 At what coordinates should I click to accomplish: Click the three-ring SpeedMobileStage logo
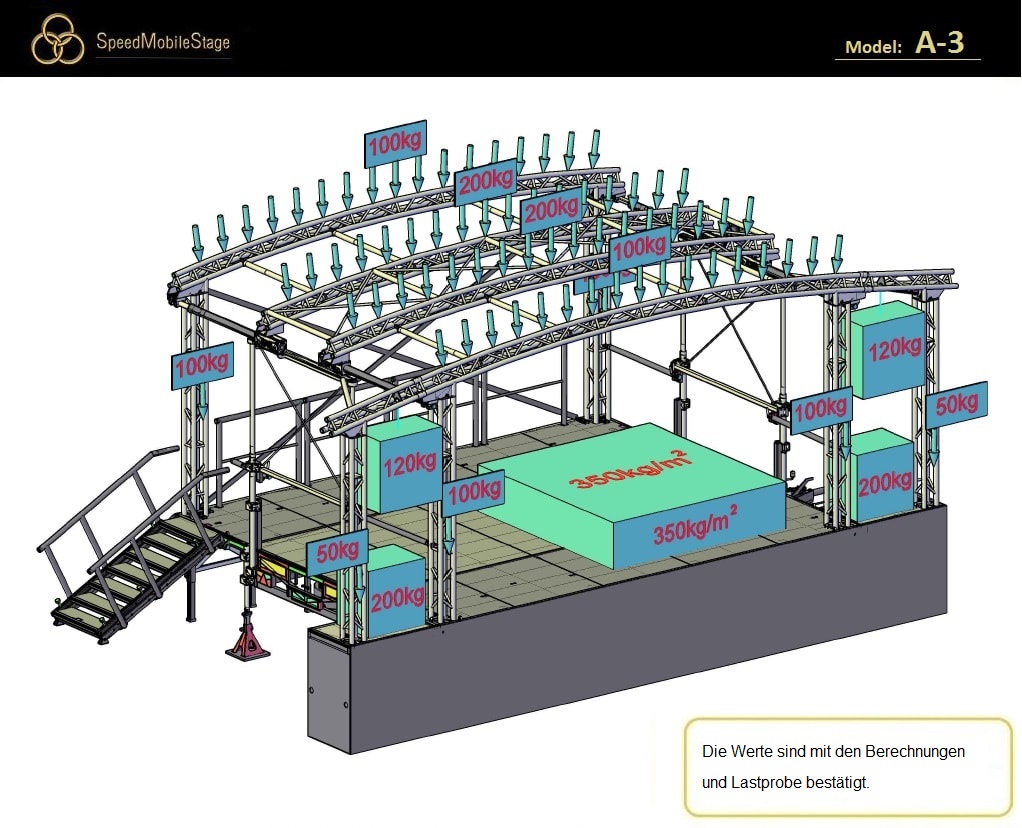(x=58, y=39)
